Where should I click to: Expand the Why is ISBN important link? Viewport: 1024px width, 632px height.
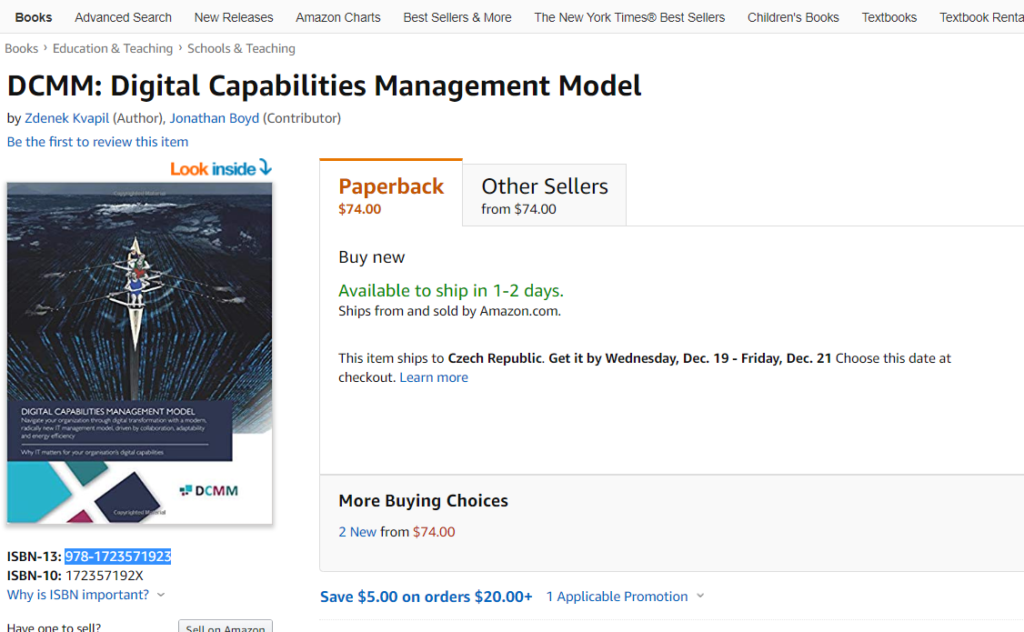pyautogui.click(x=86, y=595)
